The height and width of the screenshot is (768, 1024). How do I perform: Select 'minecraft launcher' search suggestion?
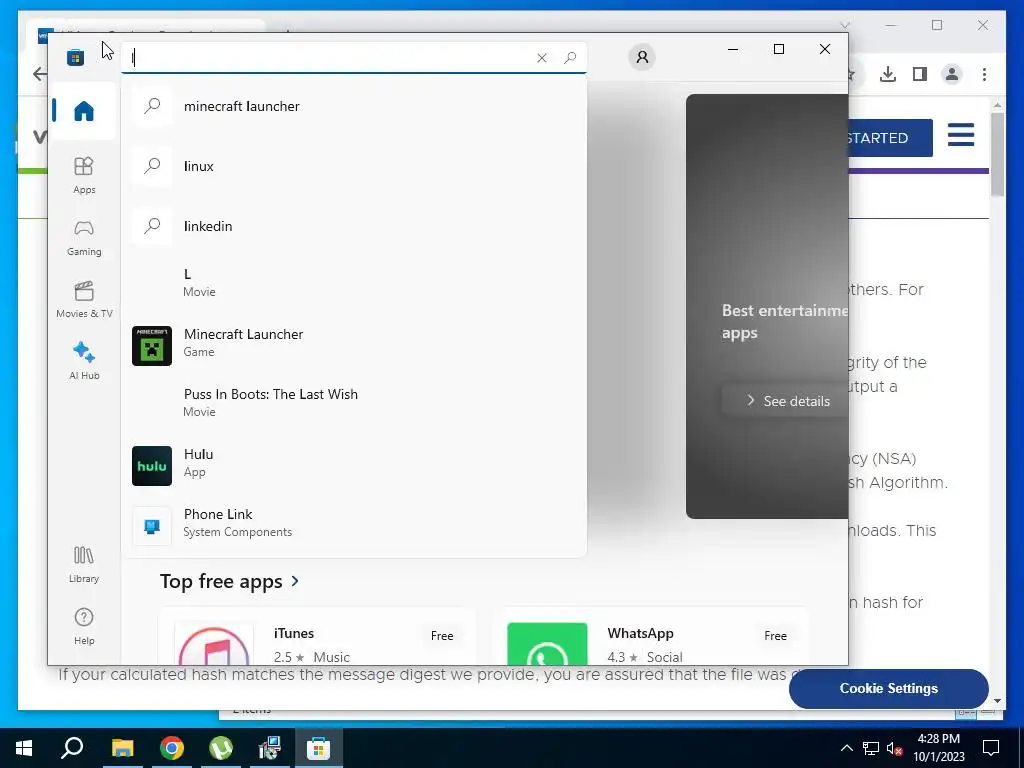click(x=353, y=106)
